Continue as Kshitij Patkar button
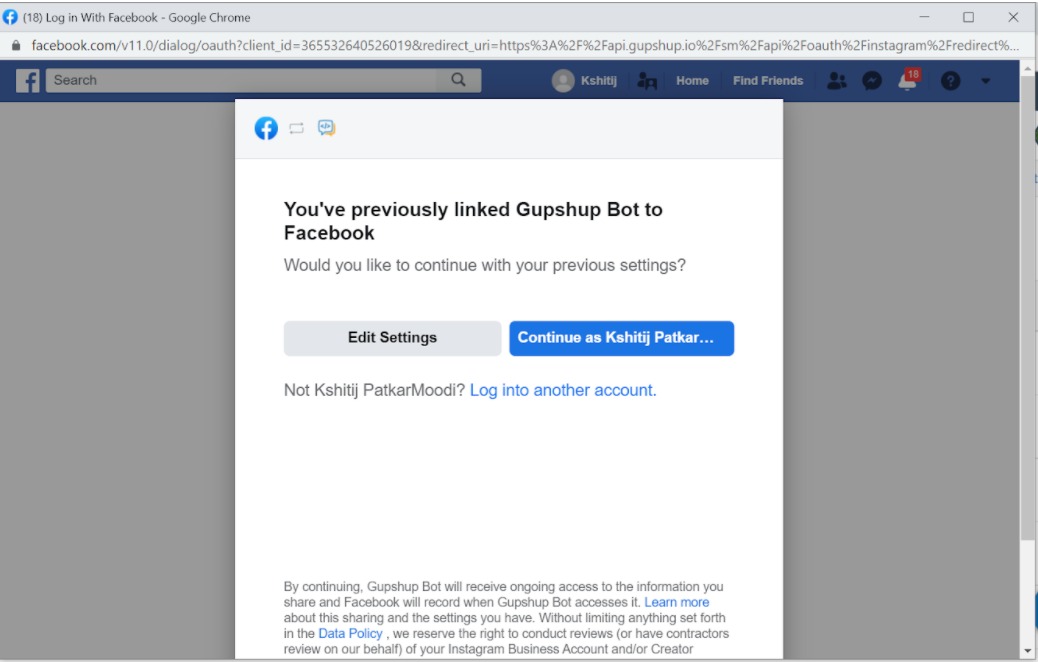 [622, 338]
